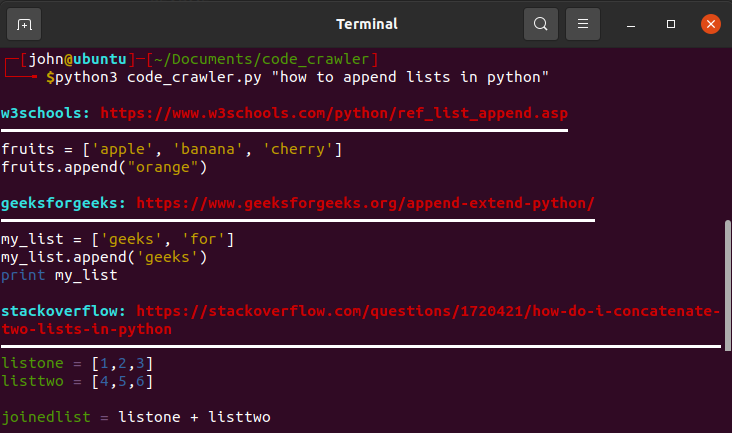Open the stackoverflow questions URL
732x433 pixels.
pyautogui.click(x=428, y=311)
